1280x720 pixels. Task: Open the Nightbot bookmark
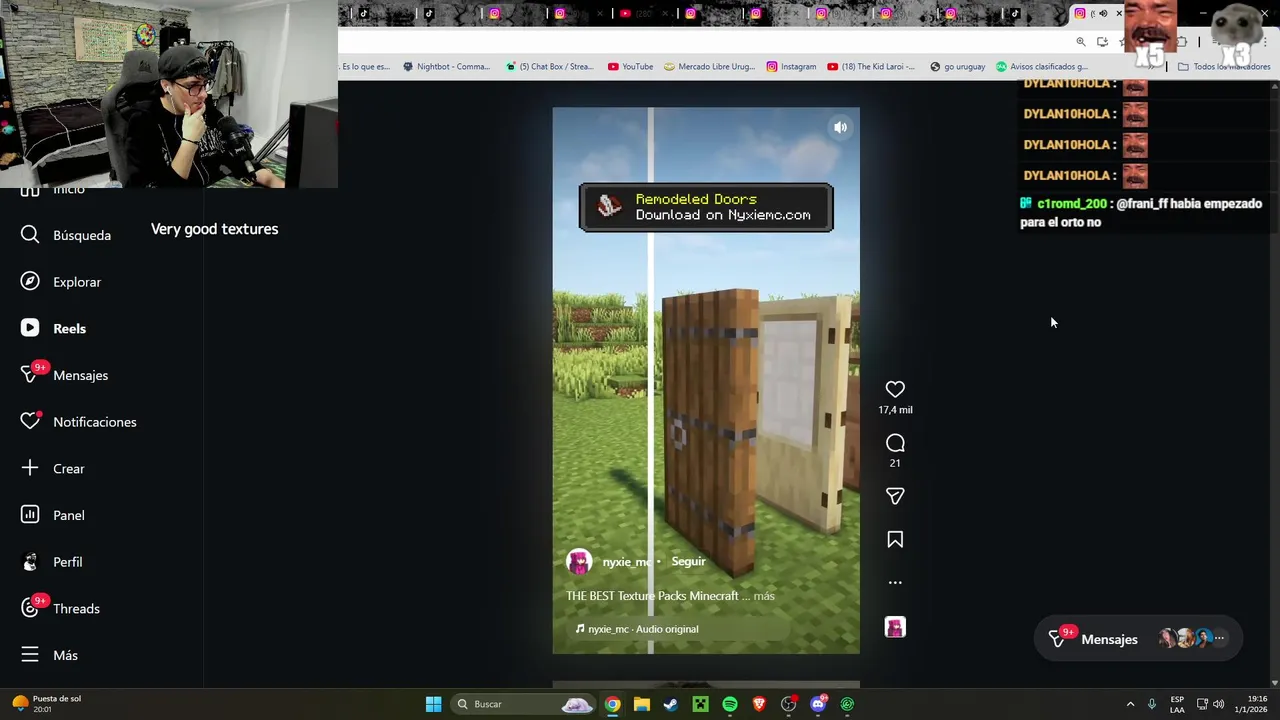[x=446, y=67]
